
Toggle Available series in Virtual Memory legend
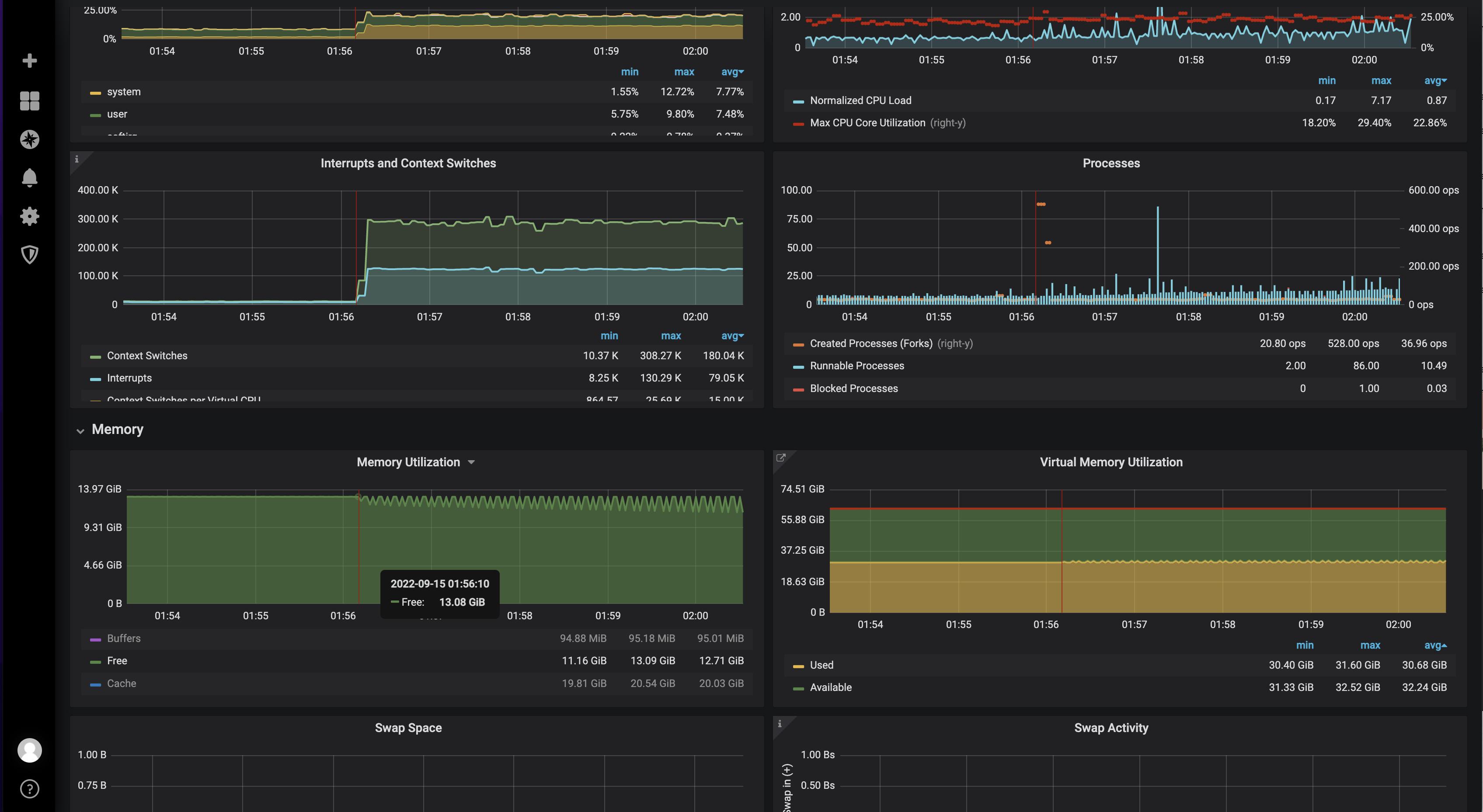coord(830,687)
